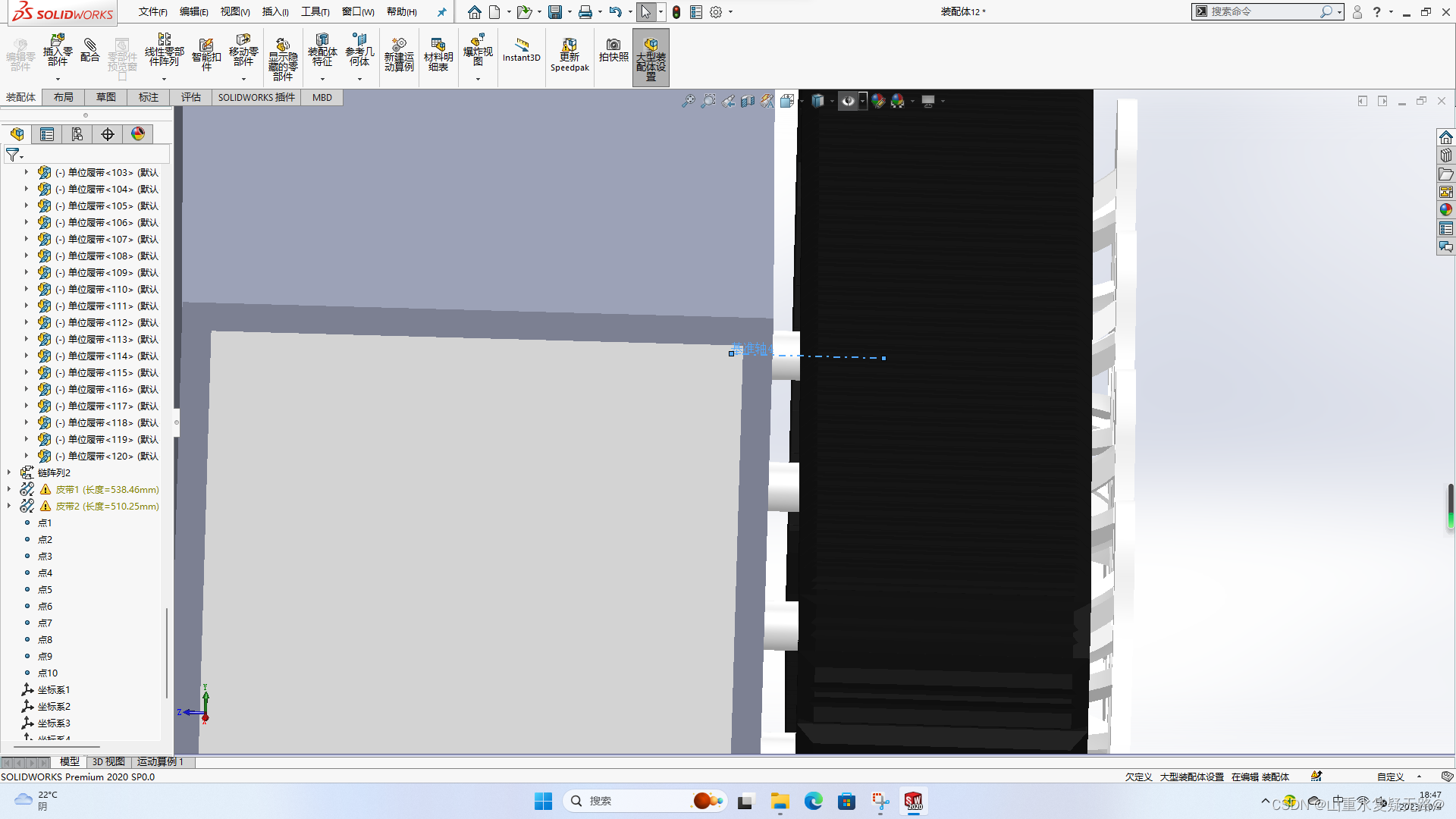Open SOLIDWORKS Resources home icon in task pane
This screenshot has width=1456, height=819.
pyautogui.click(x=1446, y=137)
